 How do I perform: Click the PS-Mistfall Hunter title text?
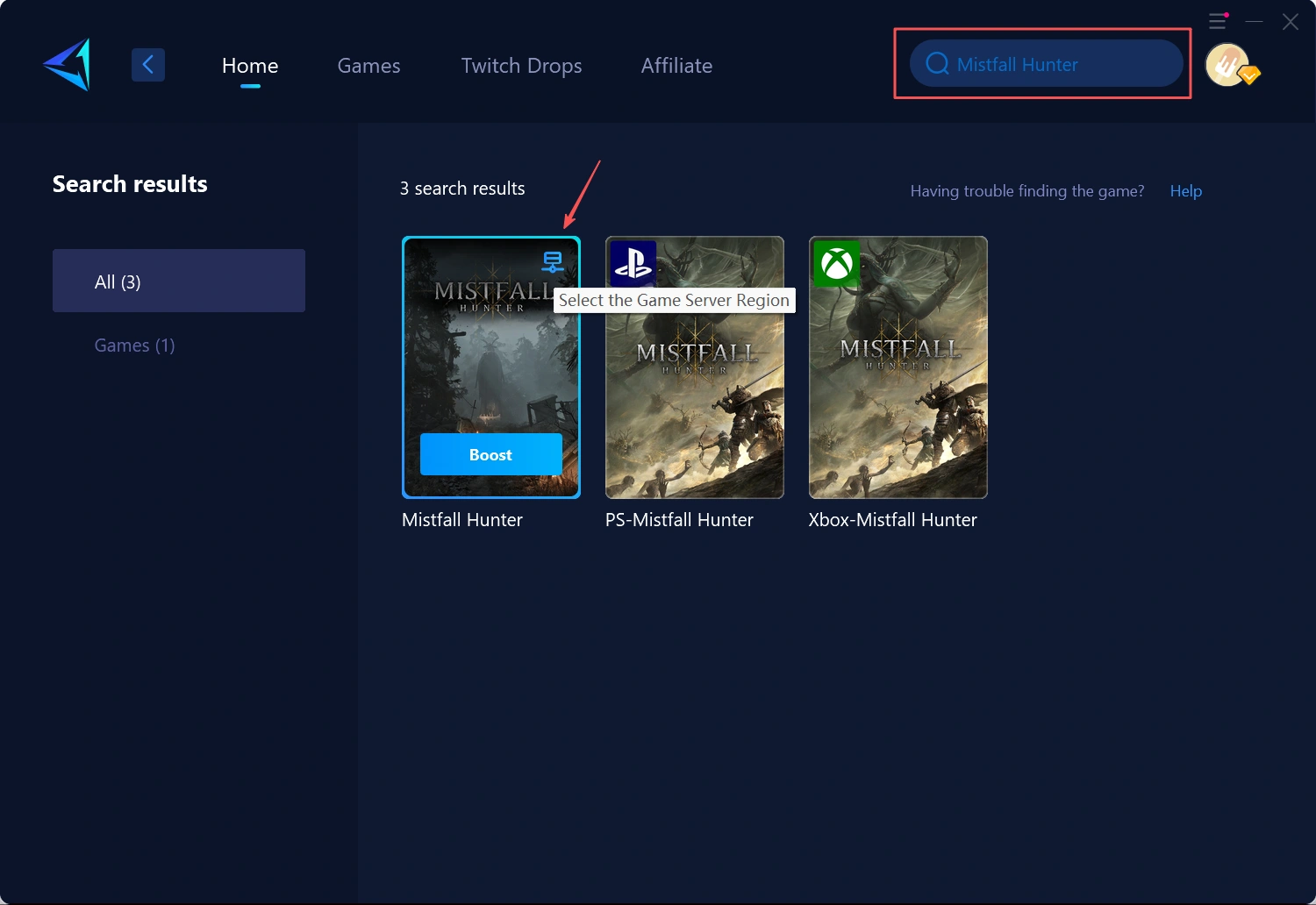pos(679,520)
